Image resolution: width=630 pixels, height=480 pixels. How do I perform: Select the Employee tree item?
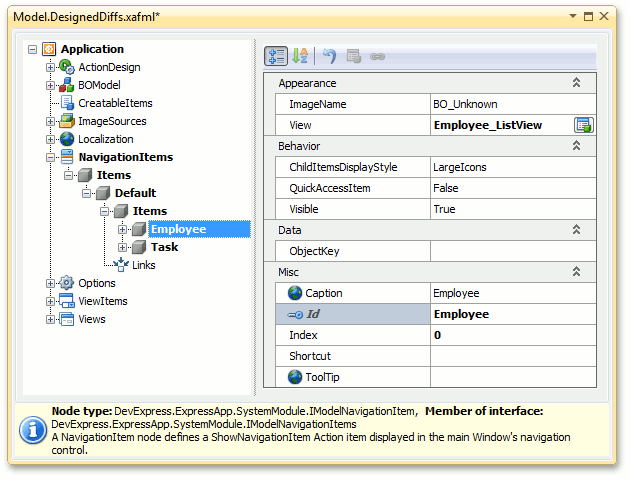tap(199, 229)
